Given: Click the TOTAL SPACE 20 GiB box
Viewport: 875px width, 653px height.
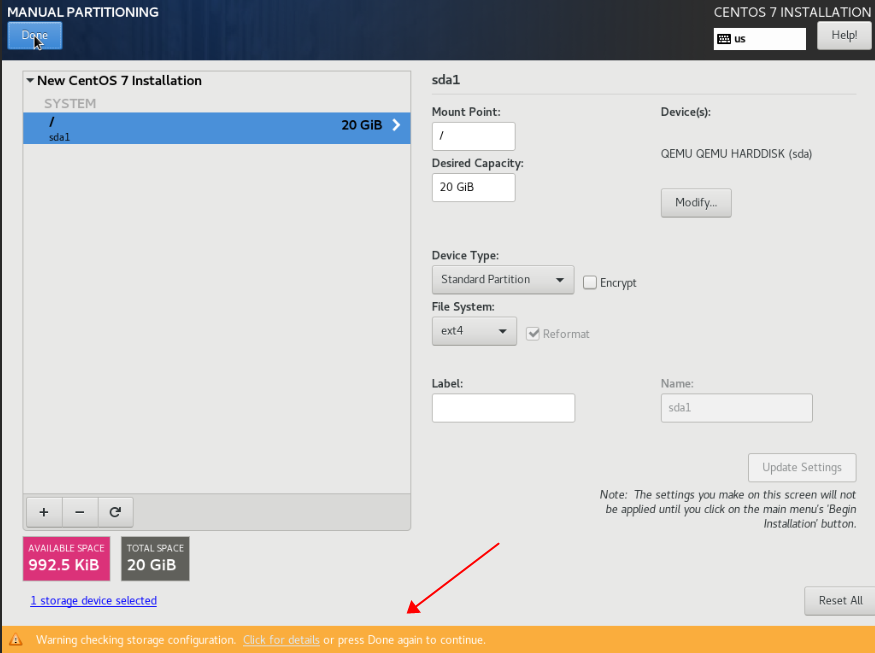Looking at the screenshot, I should click(155, 559).
